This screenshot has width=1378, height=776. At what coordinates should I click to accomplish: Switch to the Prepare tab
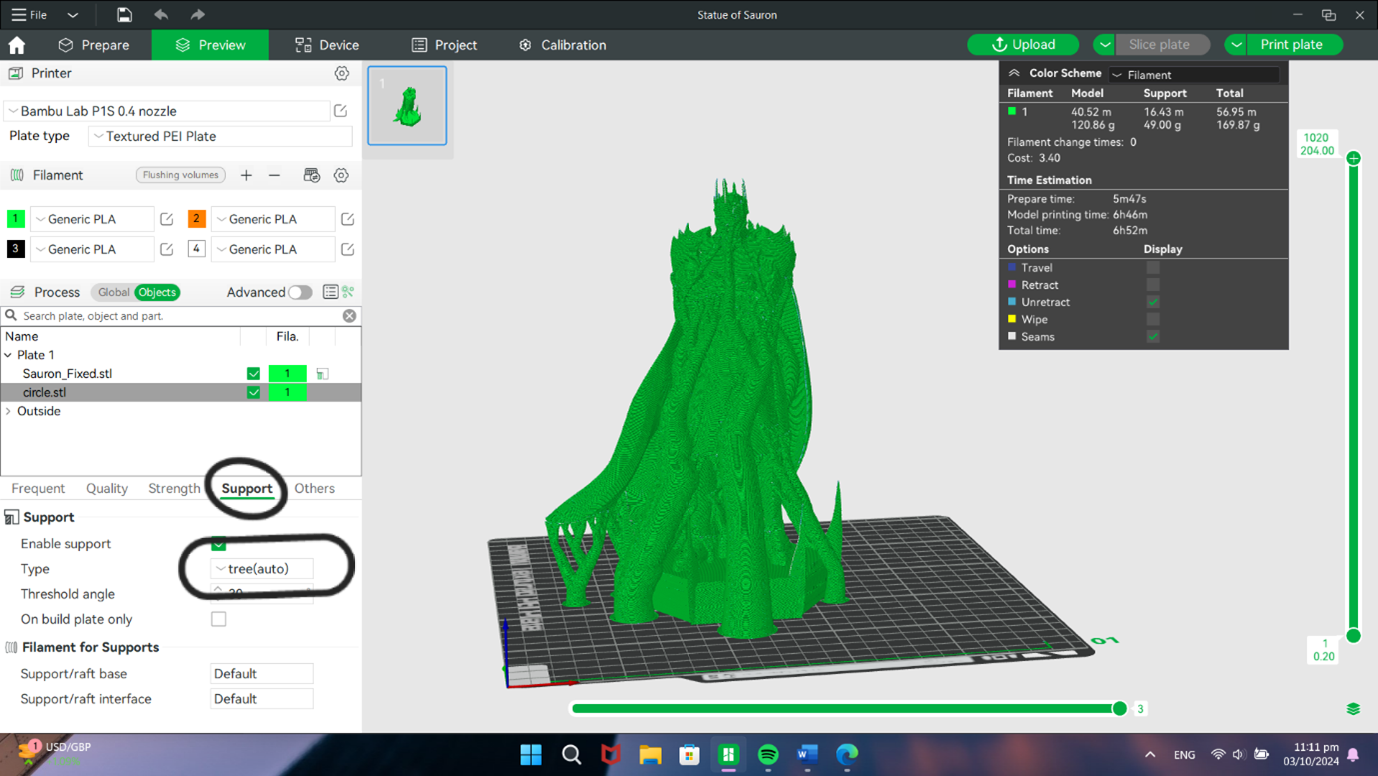pyautogui.click(x=94, y=45)
